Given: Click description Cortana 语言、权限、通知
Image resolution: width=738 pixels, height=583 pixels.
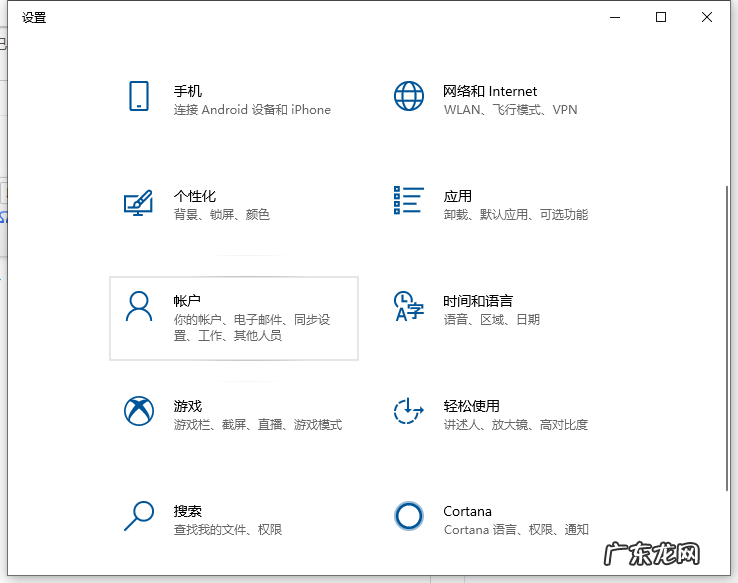Looking at the screenshot, I should click(x=516, y=530).
